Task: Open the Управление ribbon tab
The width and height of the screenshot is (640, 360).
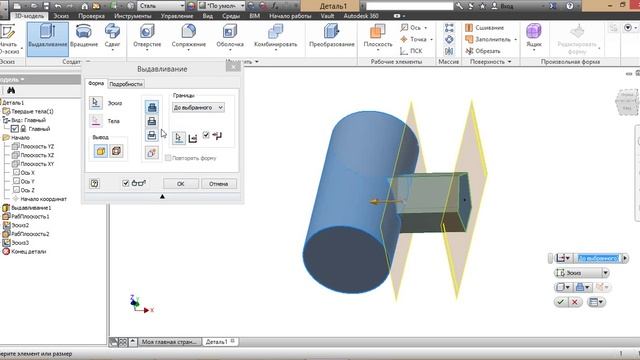Action: [177, 16]
